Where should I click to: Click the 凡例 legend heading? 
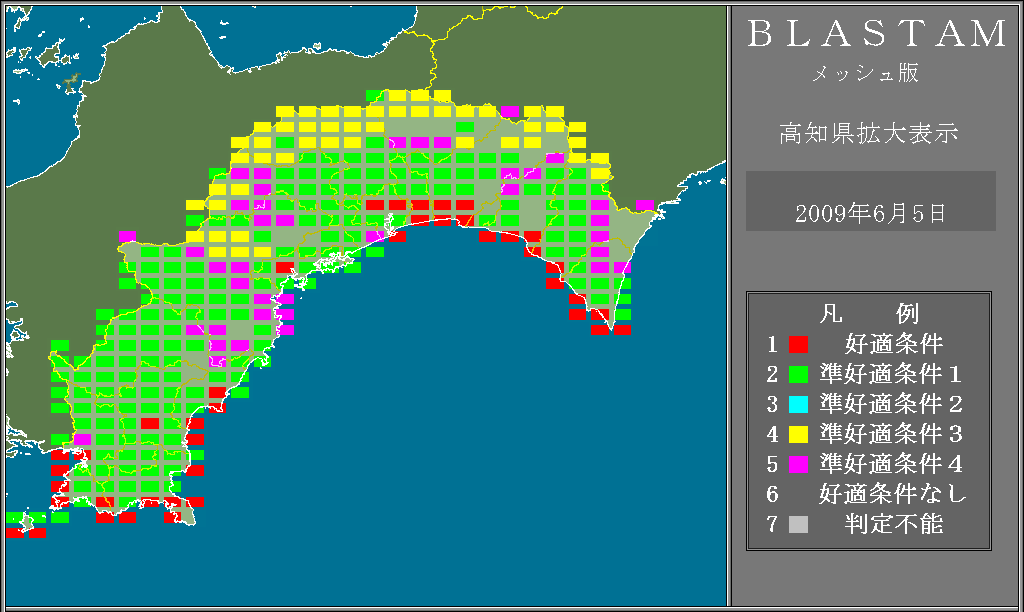coord(869,314)
